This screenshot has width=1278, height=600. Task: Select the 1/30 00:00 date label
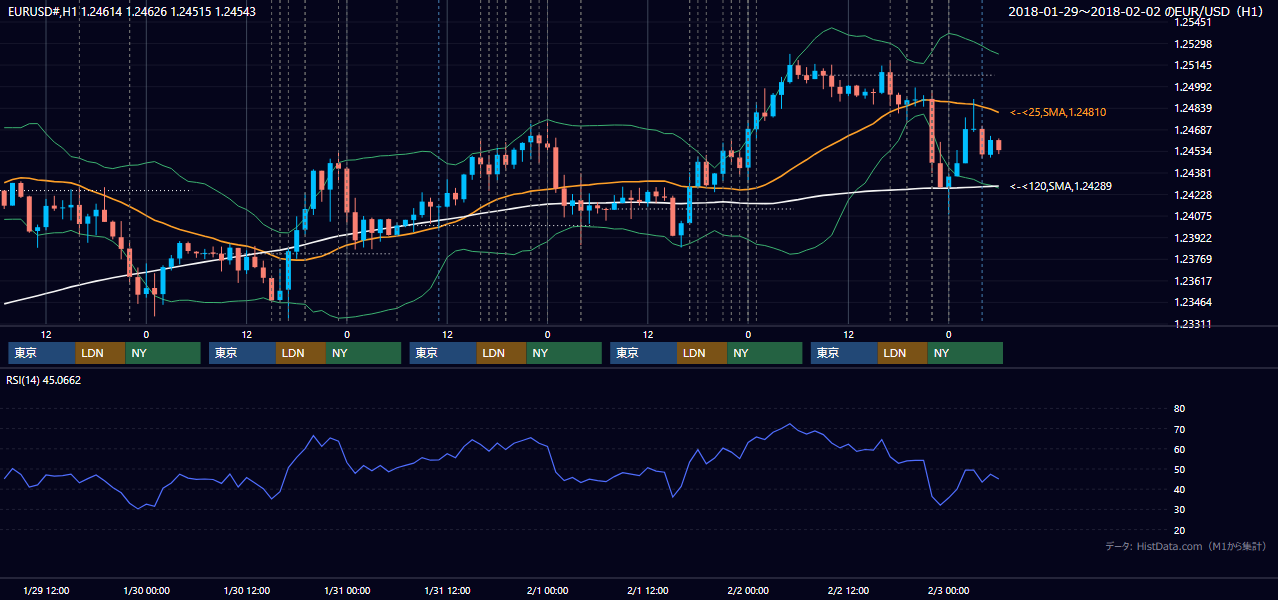[x=146, y=590]
